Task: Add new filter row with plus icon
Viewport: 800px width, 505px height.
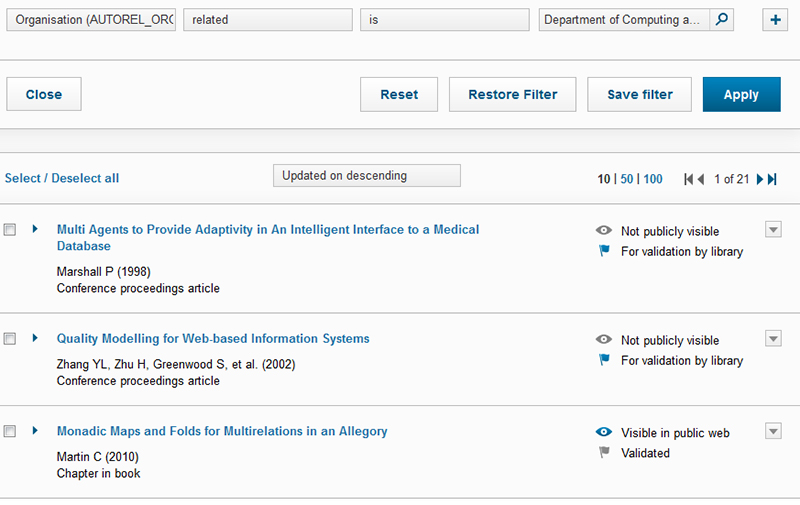Action: (776, 19)
